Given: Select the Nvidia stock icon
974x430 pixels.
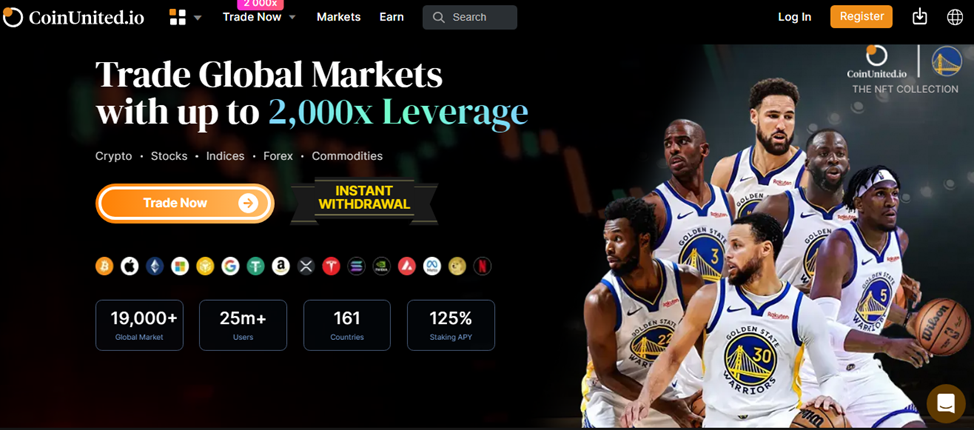Looking at the screenshot, I should point(381,267).
